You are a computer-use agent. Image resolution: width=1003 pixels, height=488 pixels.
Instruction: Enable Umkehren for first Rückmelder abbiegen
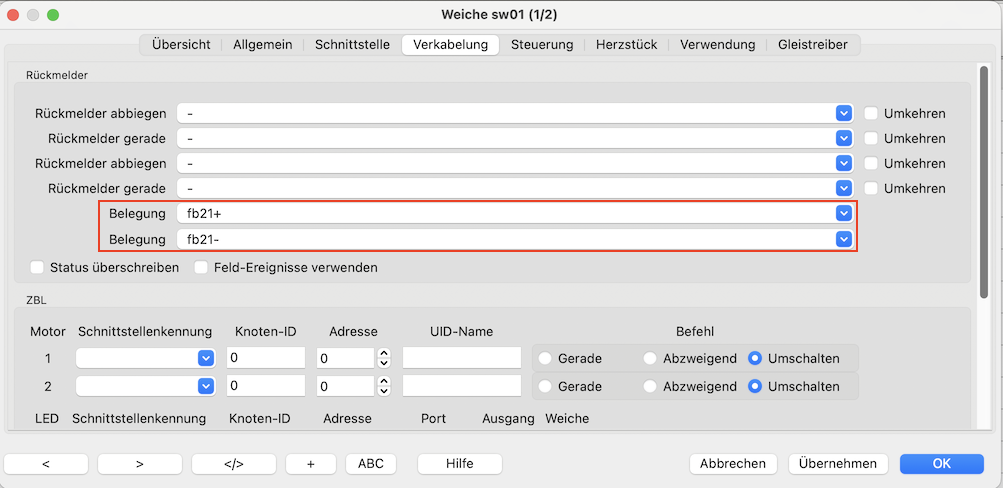(x=871, y=113)
